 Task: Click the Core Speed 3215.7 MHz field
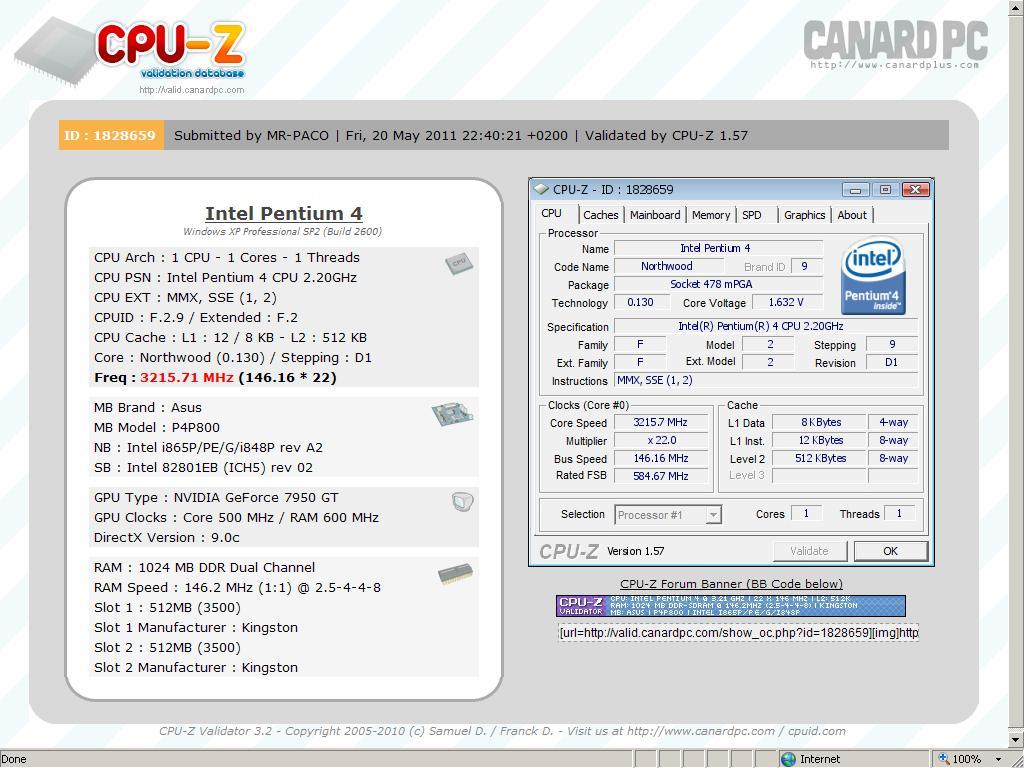coord(660,423)
